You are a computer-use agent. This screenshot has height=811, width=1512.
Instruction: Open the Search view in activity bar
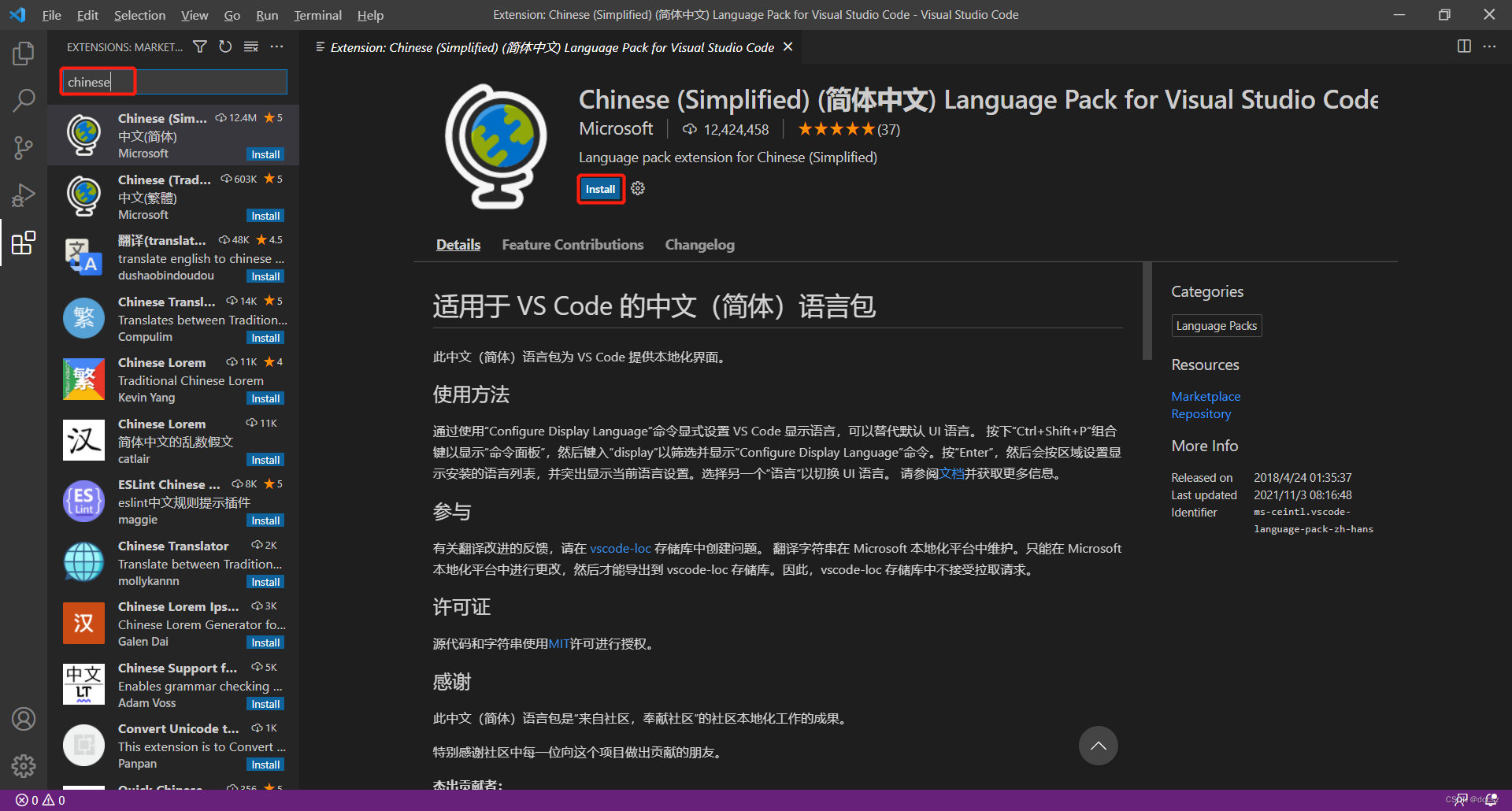pos(24,100)
